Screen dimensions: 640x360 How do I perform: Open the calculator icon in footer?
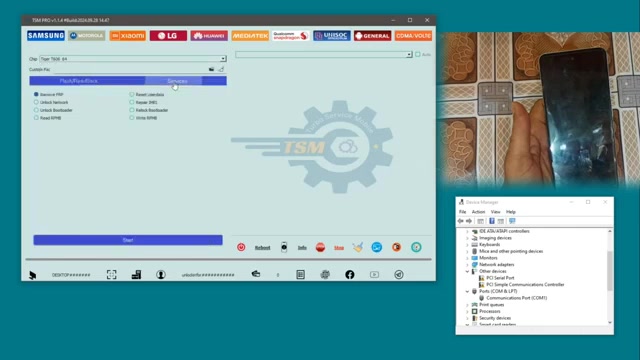point(300,275)
